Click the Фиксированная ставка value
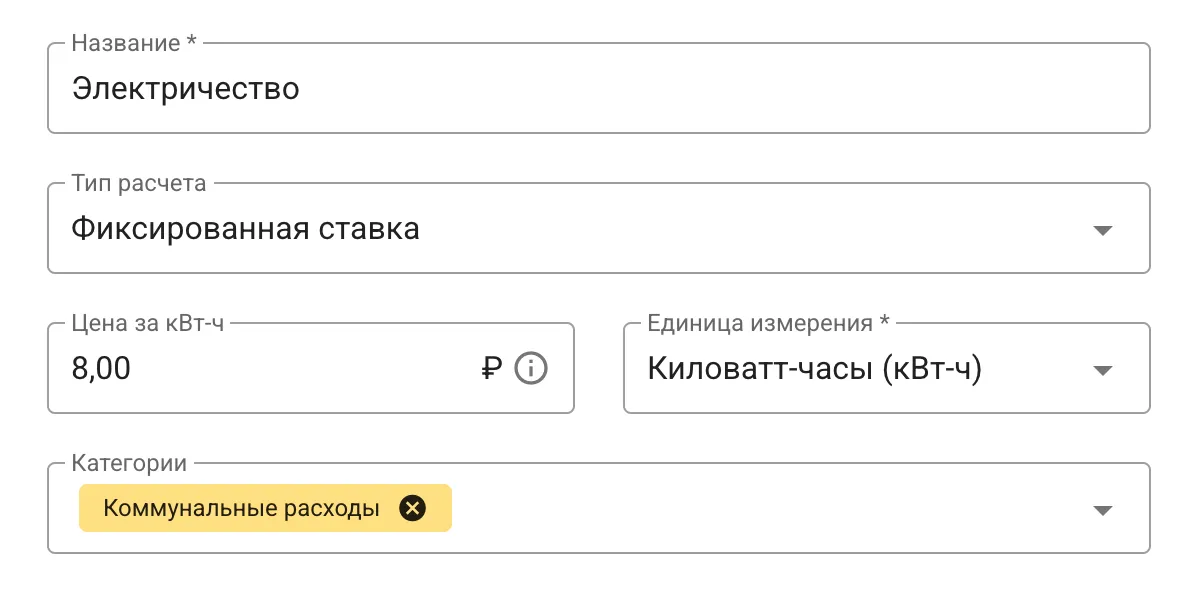The width and height of the screenshot is (1198, 602). coord(245,229)
